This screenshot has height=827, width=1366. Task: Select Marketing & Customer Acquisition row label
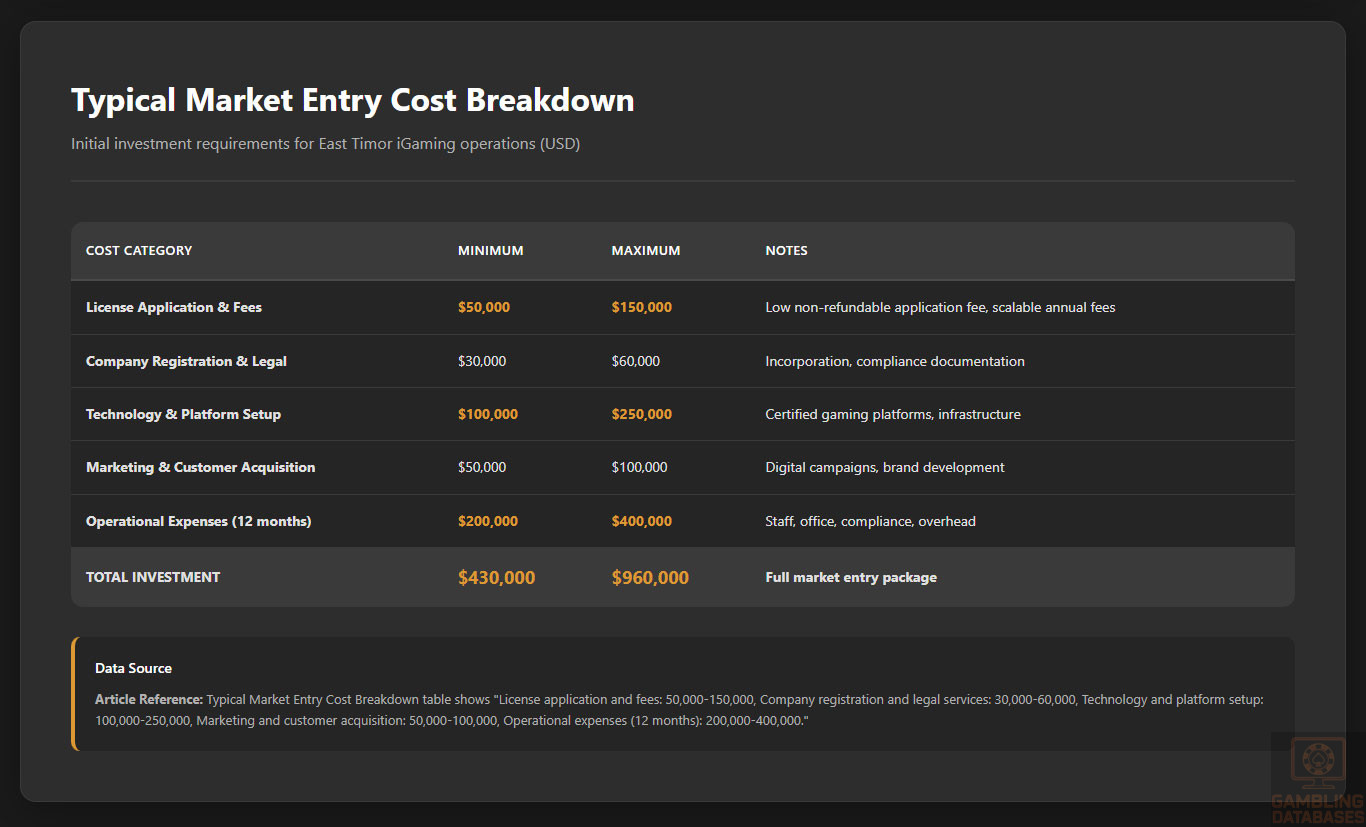(200, 467)
